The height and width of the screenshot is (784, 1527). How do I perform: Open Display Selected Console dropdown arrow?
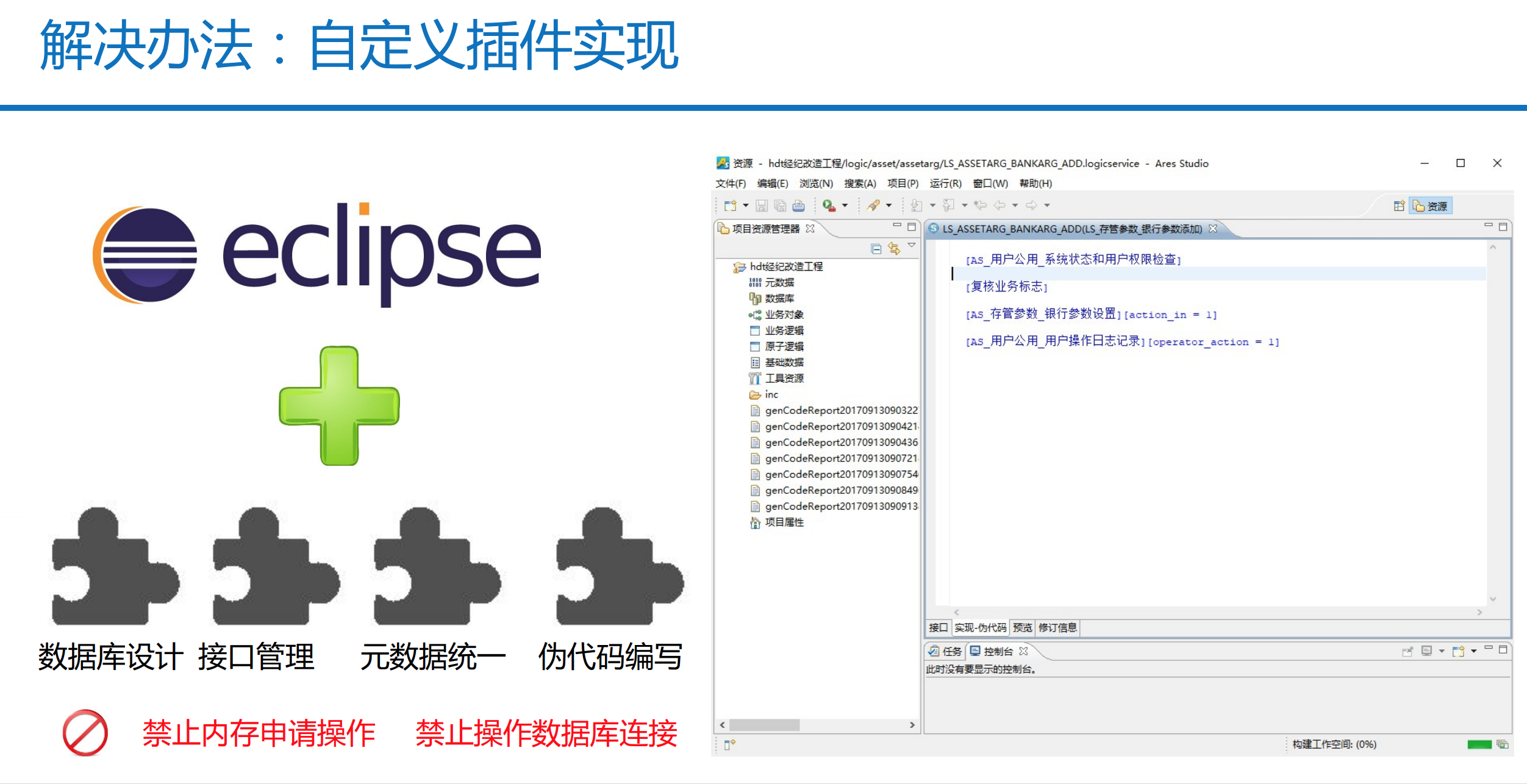click(x=1442, y=651)
